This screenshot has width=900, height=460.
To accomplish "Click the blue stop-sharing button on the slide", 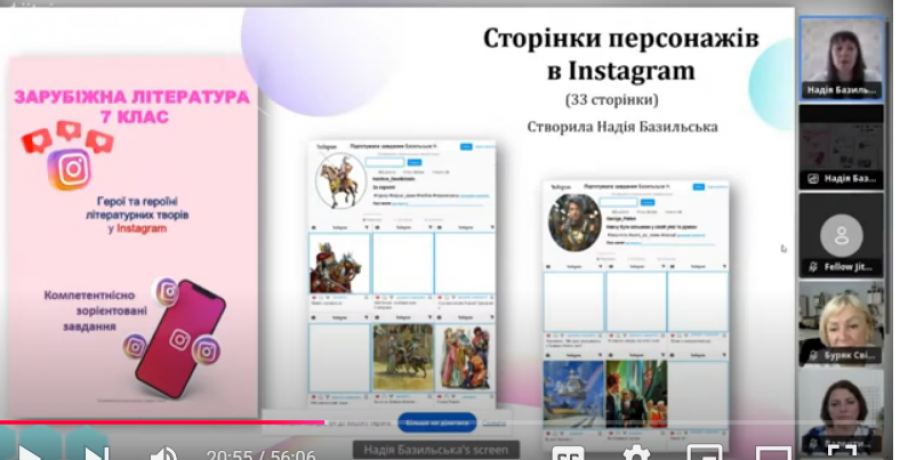I will (437, 423).
